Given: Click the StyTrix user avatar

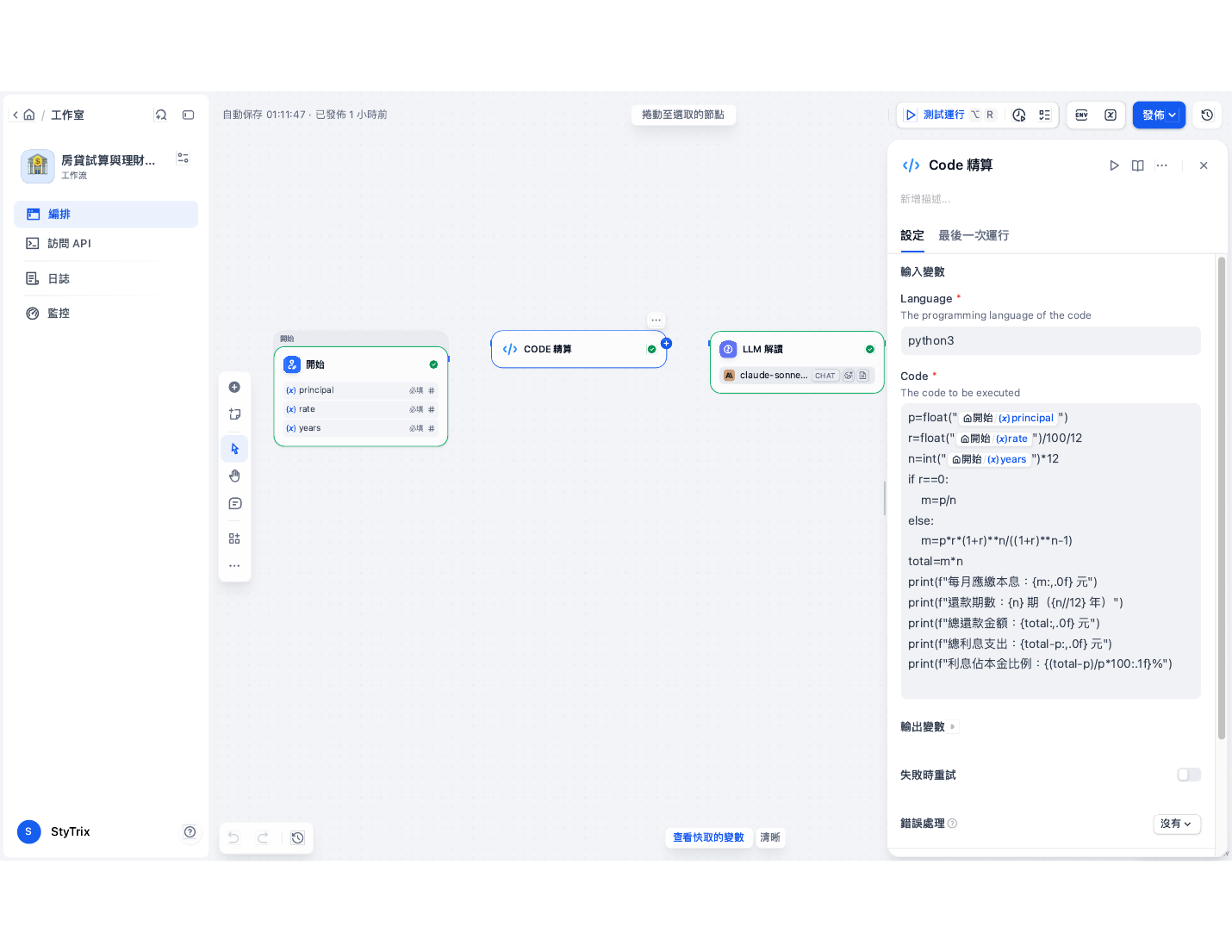Looking at the screenshot, I should [x=28, y=831].
